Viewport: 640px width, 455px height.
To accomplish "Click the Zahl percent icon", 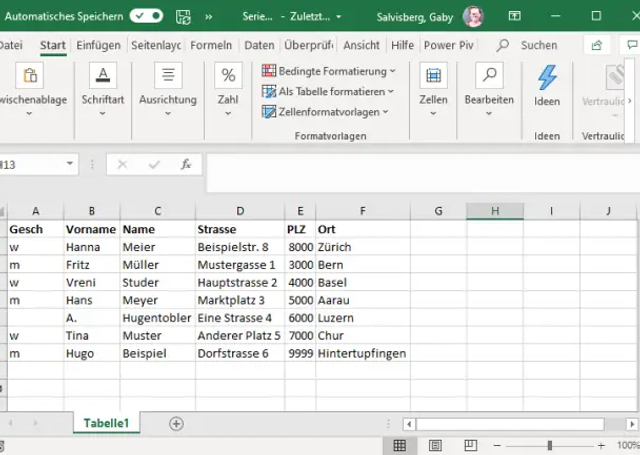I will click(x=228, y=75).
